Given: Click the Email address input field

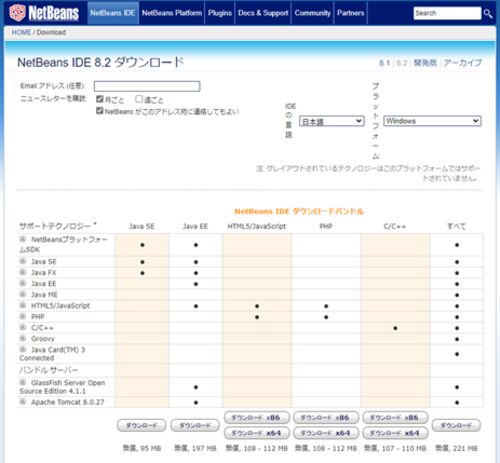Looking at the screenshot, I should (147, 86).
